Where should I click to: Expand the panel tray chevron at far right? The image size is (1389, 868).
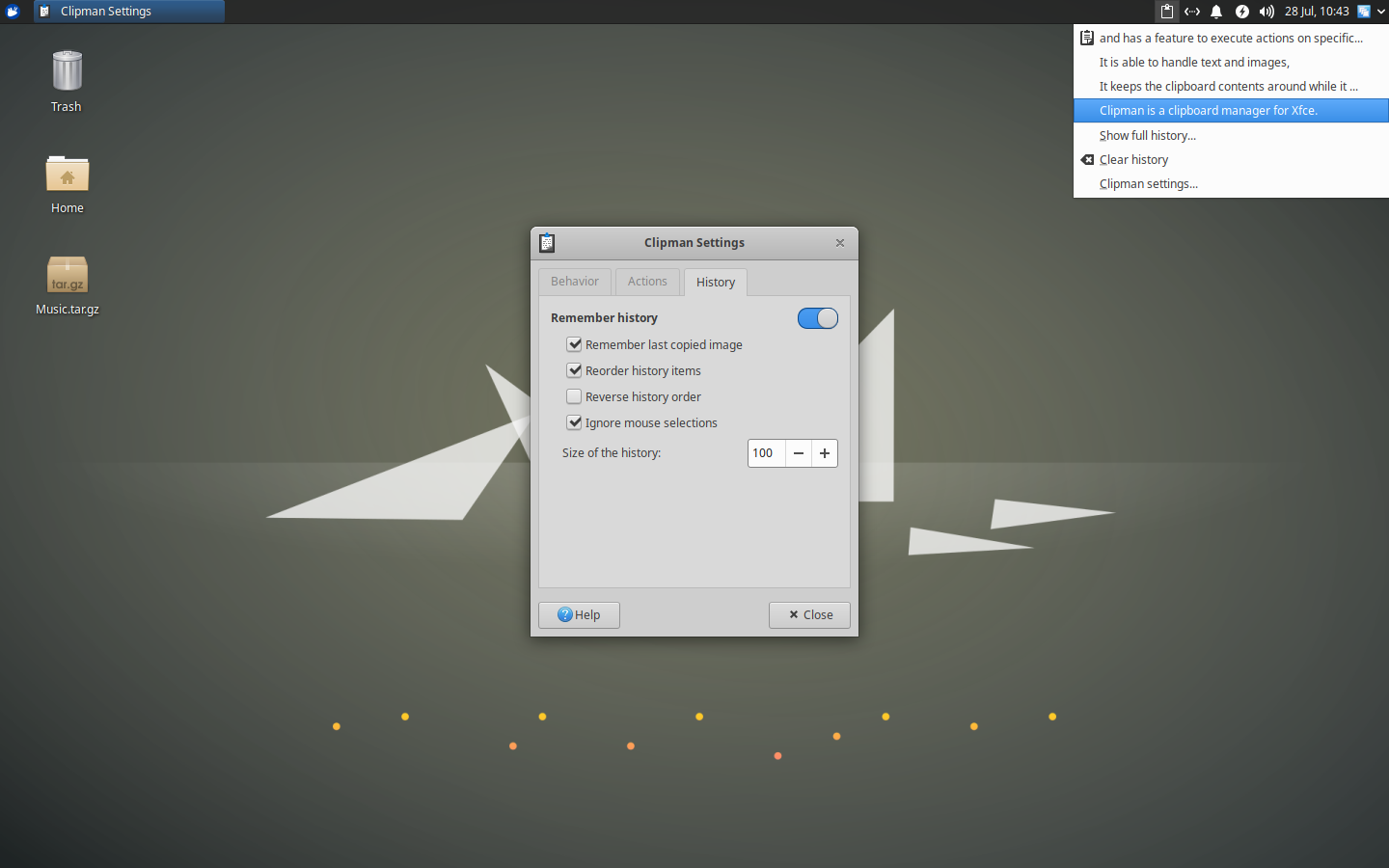click(x=1382, y=11)
